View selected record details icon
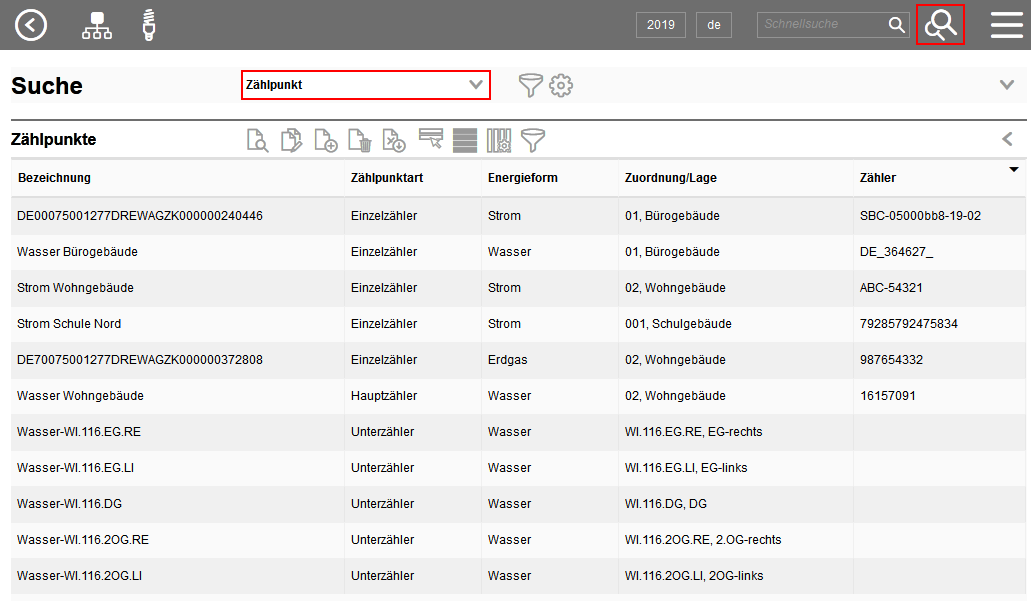Viewport: 1031px width, 601px height. tap(258, 140)
